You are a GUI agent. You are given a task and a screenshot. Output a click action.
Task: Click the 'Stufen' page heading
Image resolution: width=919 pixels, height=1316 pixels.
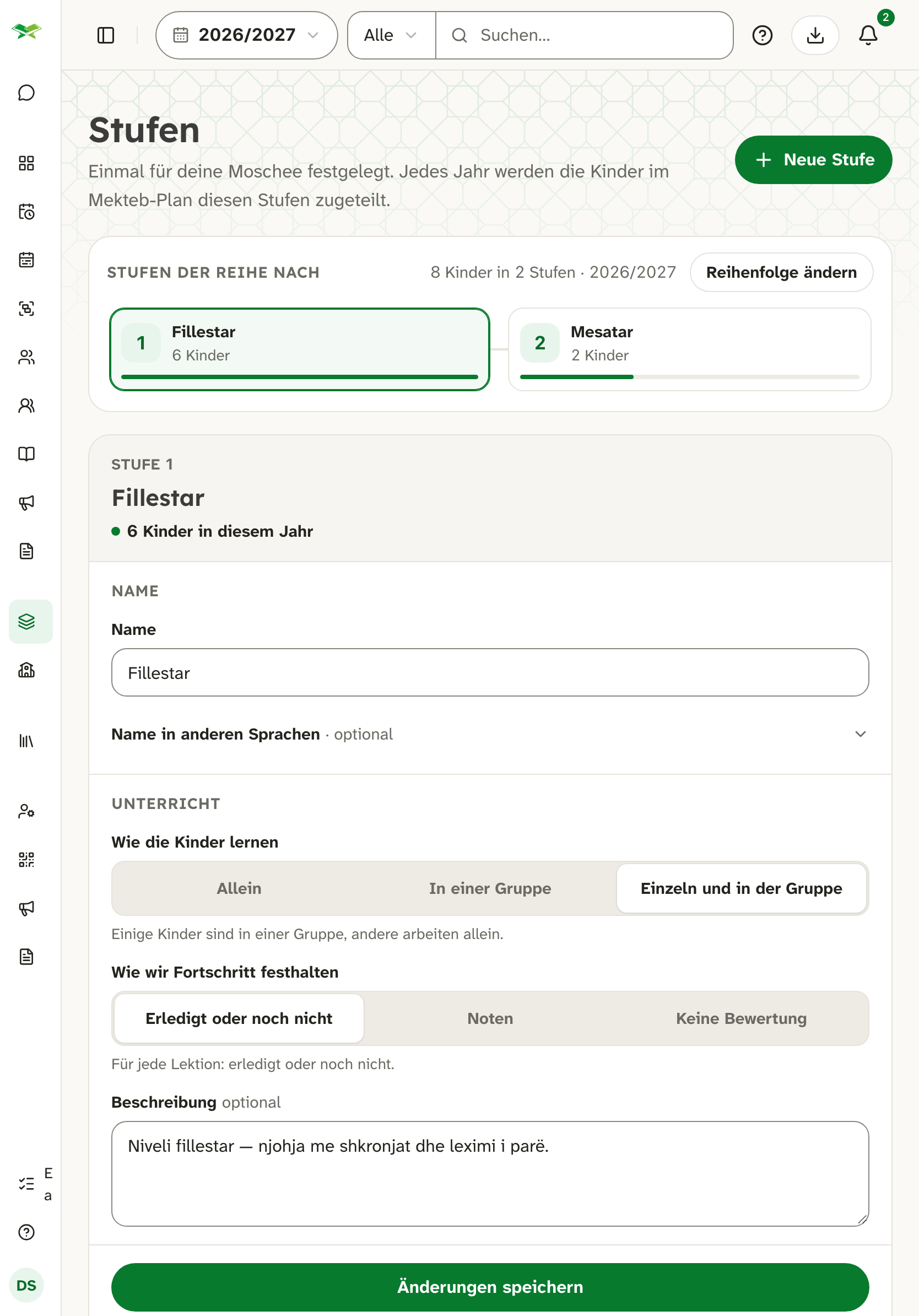point(144,130)
